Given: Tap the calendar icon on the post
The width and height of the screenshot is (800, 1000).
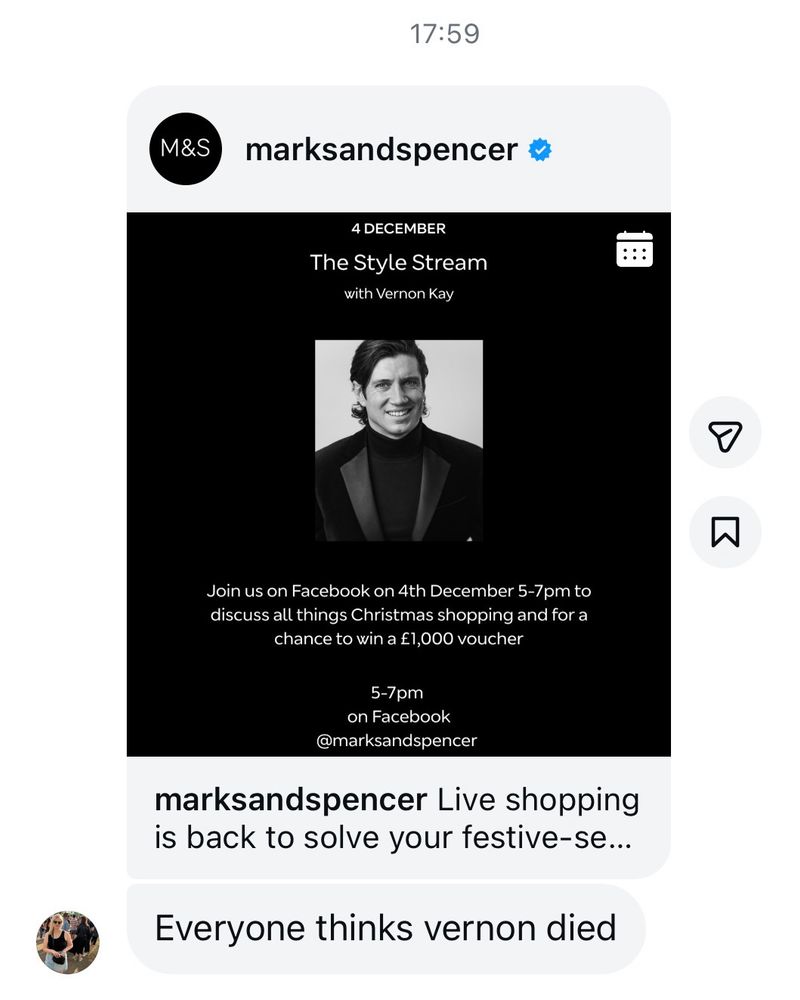Looking at the screenshot, I should tap(634, 249).
